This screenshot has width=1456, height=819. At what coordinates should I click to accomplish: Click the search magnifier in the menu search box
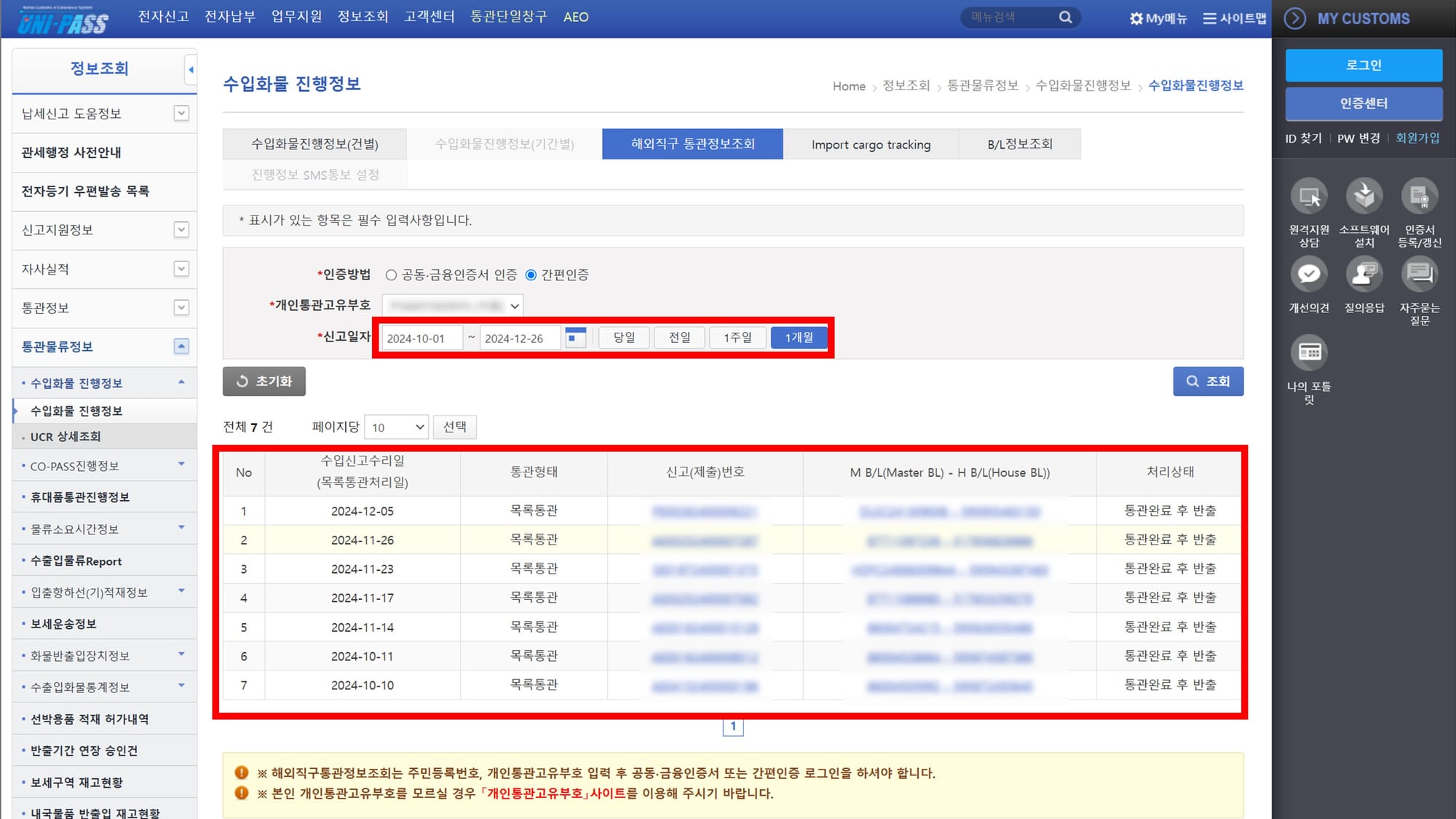tap(1065, 17)
